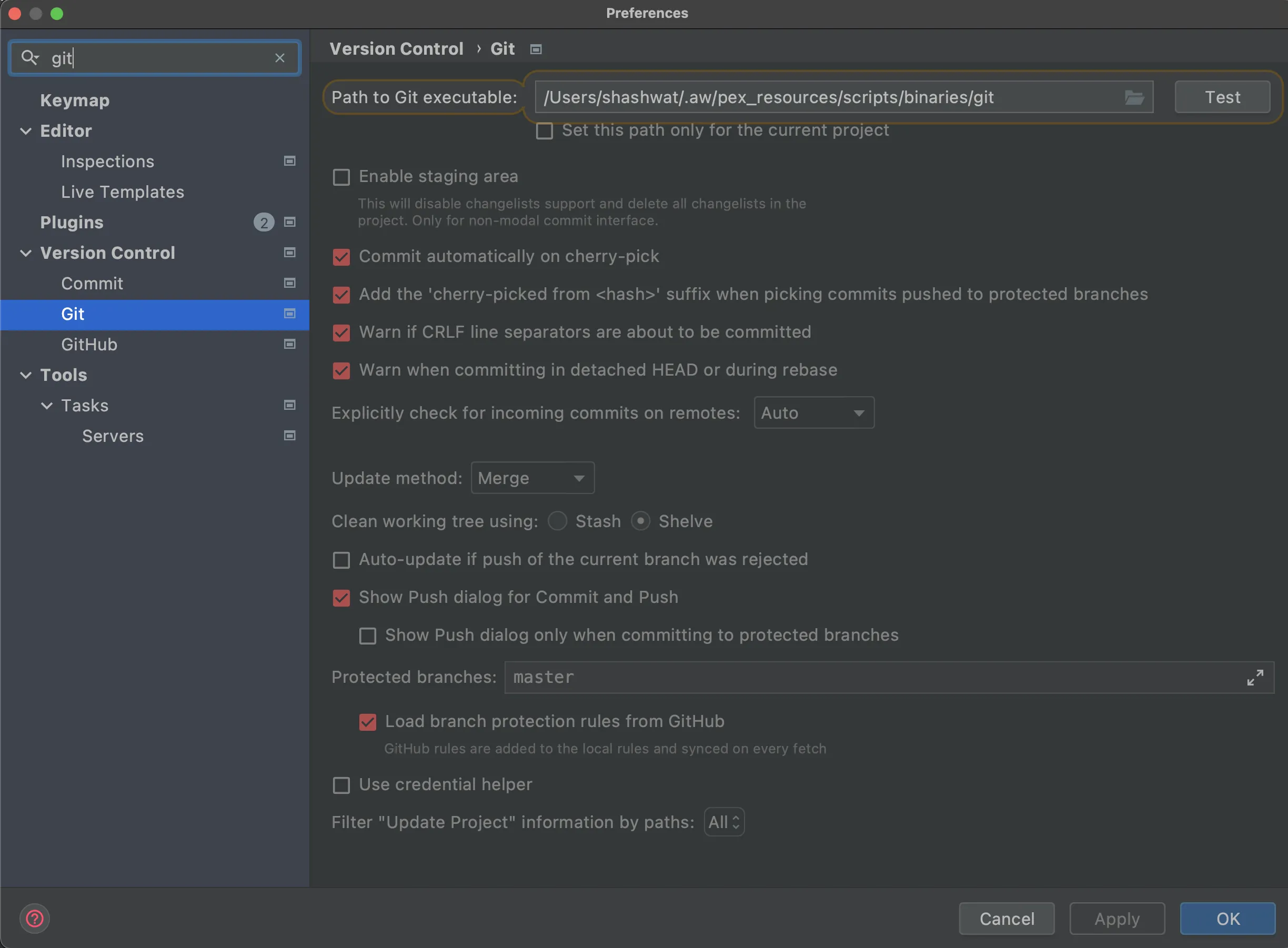
Task: Click the help question mark icon
Action: pos(34,918)
